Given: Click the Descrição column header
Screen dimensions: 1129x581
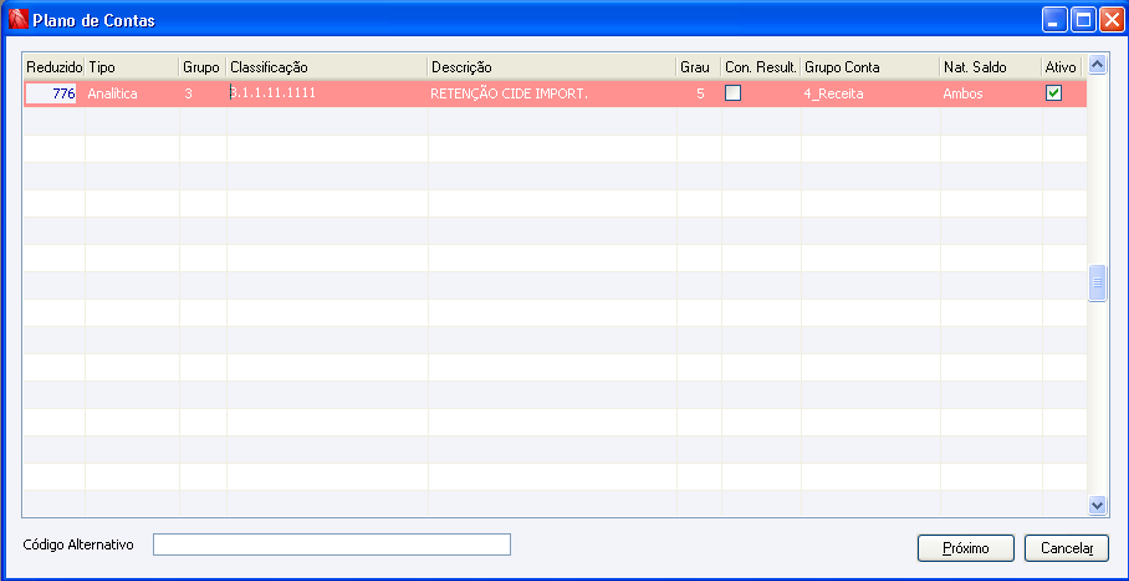Looking at the screenshot, I should 552,67.
